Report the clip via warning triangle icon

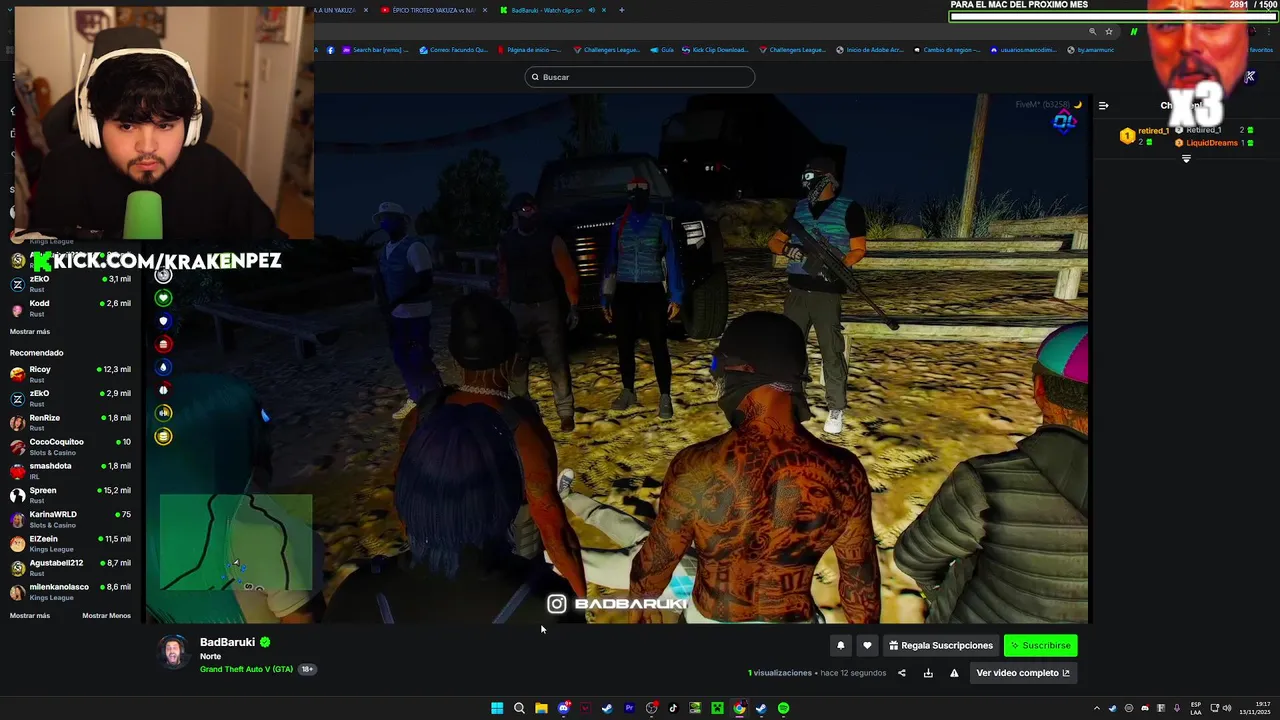(x=954, y=673)
